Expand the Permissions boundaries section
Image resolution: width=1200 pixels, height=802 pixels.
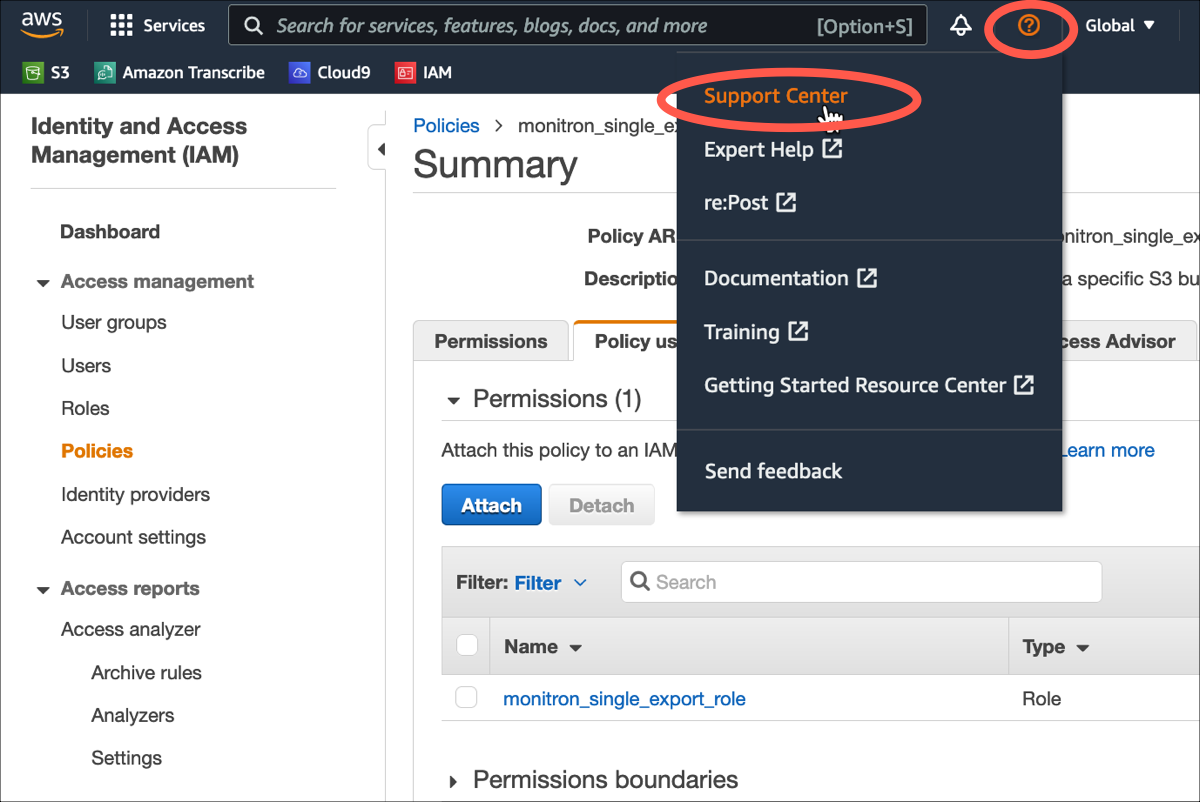point(453,780)
